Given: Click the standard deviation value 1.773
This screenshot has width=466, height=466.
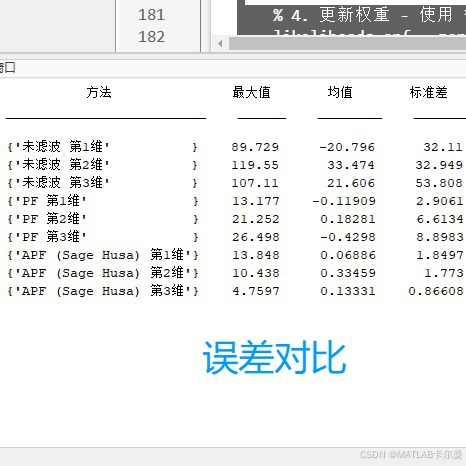Looking at the screenshot, I should click(443, 273).
